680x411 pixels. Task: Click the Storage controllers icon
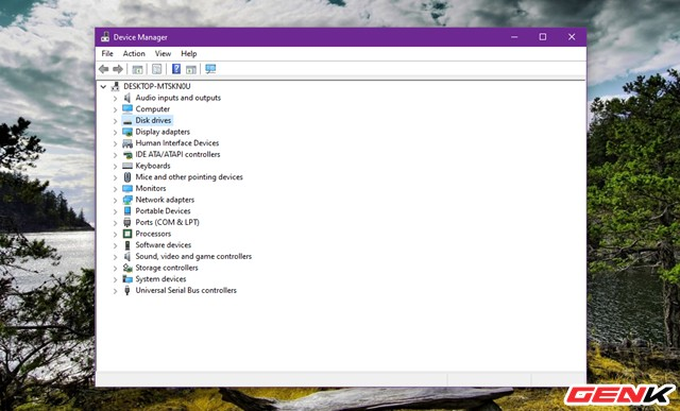click(x=127, y=268)
